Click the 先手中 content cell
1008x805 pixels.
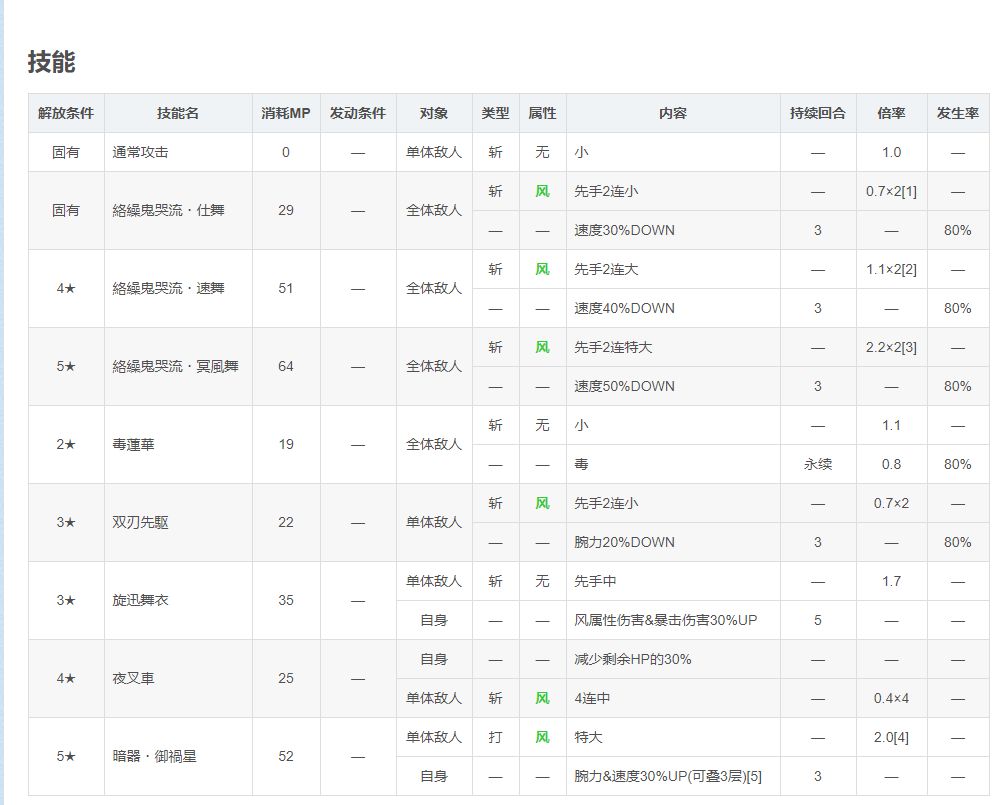[x=673, y=581]
